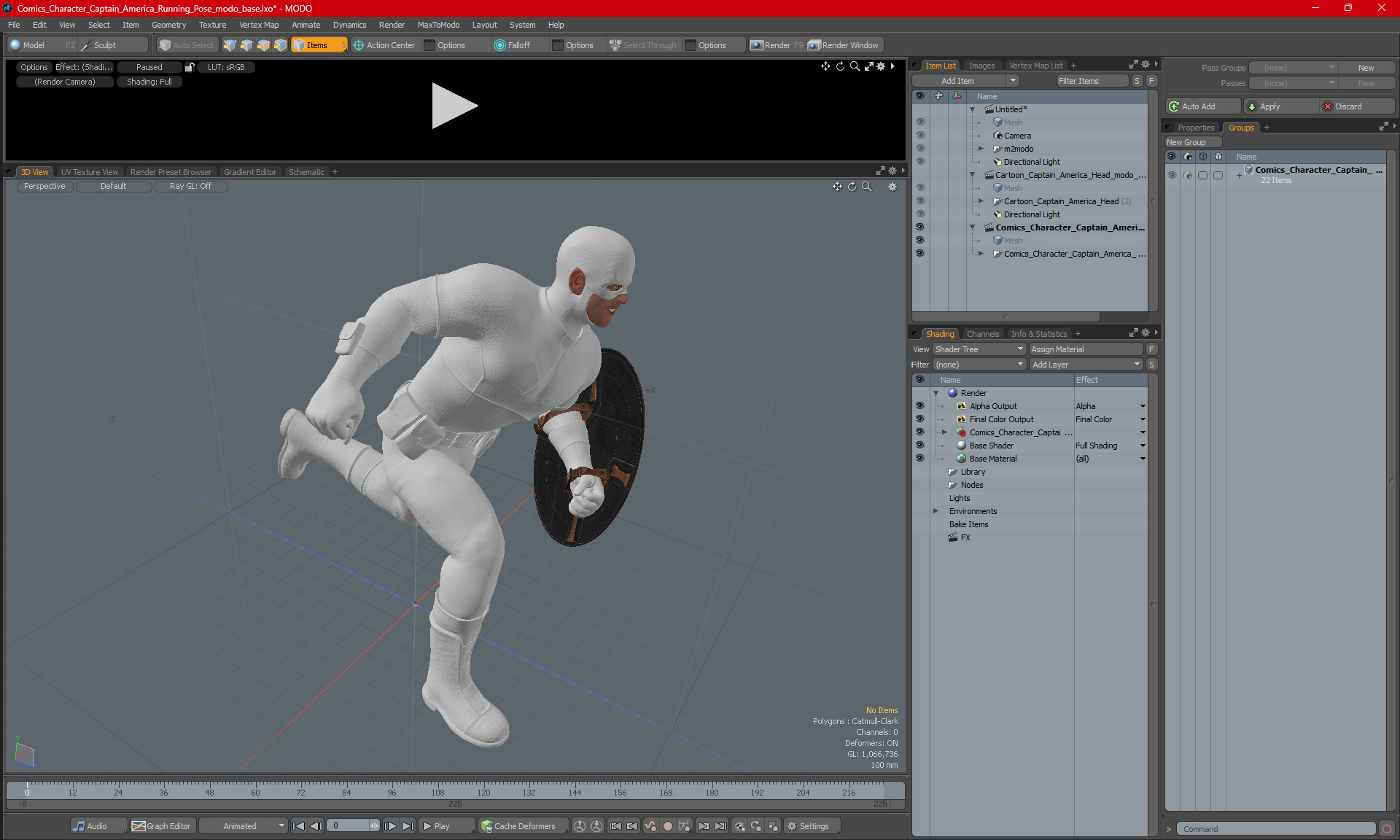This screenshot has width=1400, height=840.
Task: Click the Falloff tool
Action: 513,45
